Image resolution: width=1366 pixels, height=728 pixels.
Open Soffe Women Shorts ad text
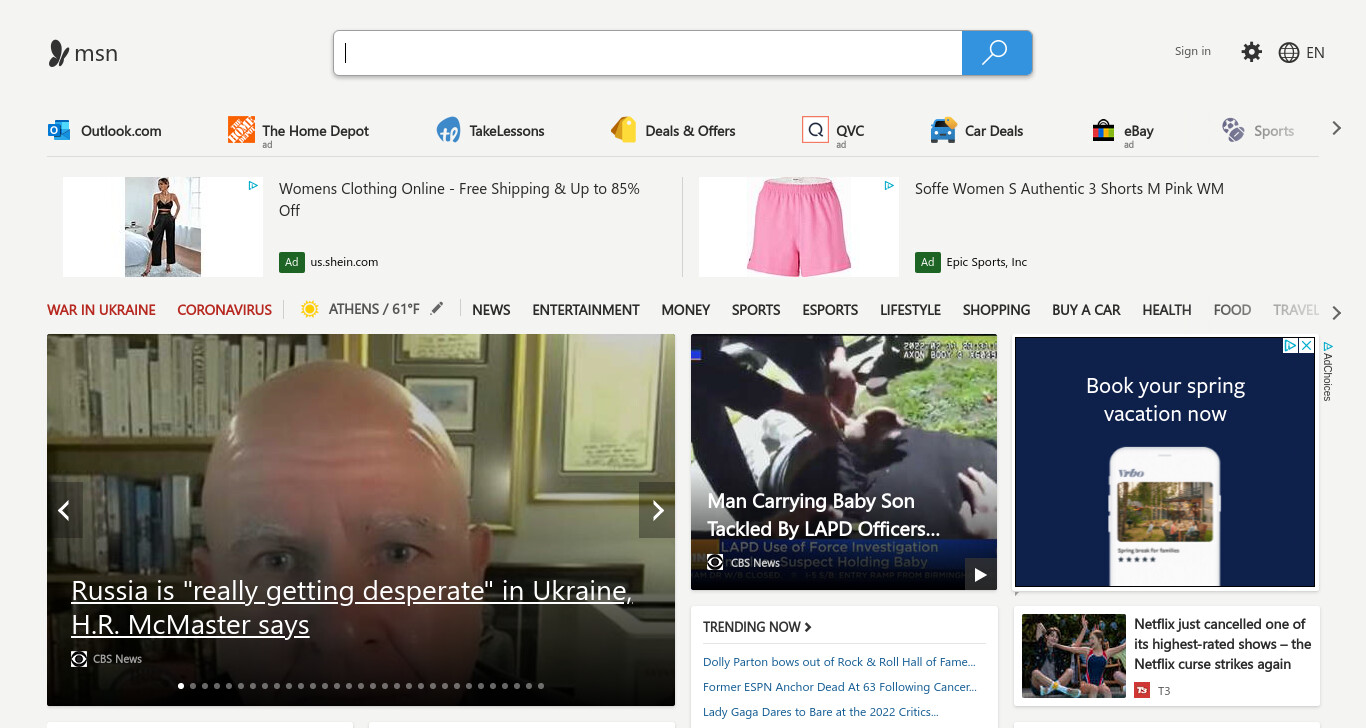click(1069, 188)
